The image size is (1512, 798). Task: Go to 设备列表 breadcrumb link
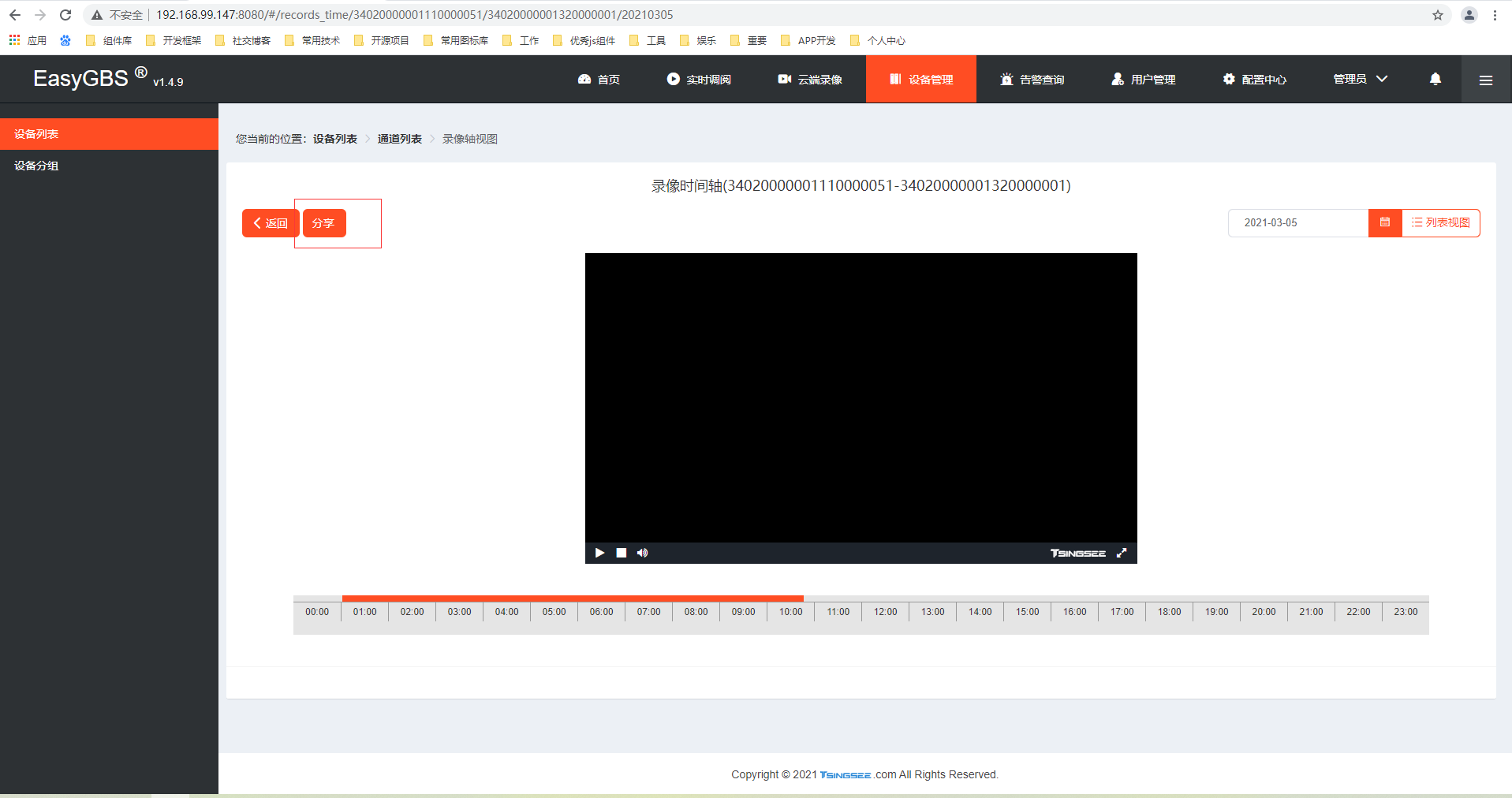(335, 139)
